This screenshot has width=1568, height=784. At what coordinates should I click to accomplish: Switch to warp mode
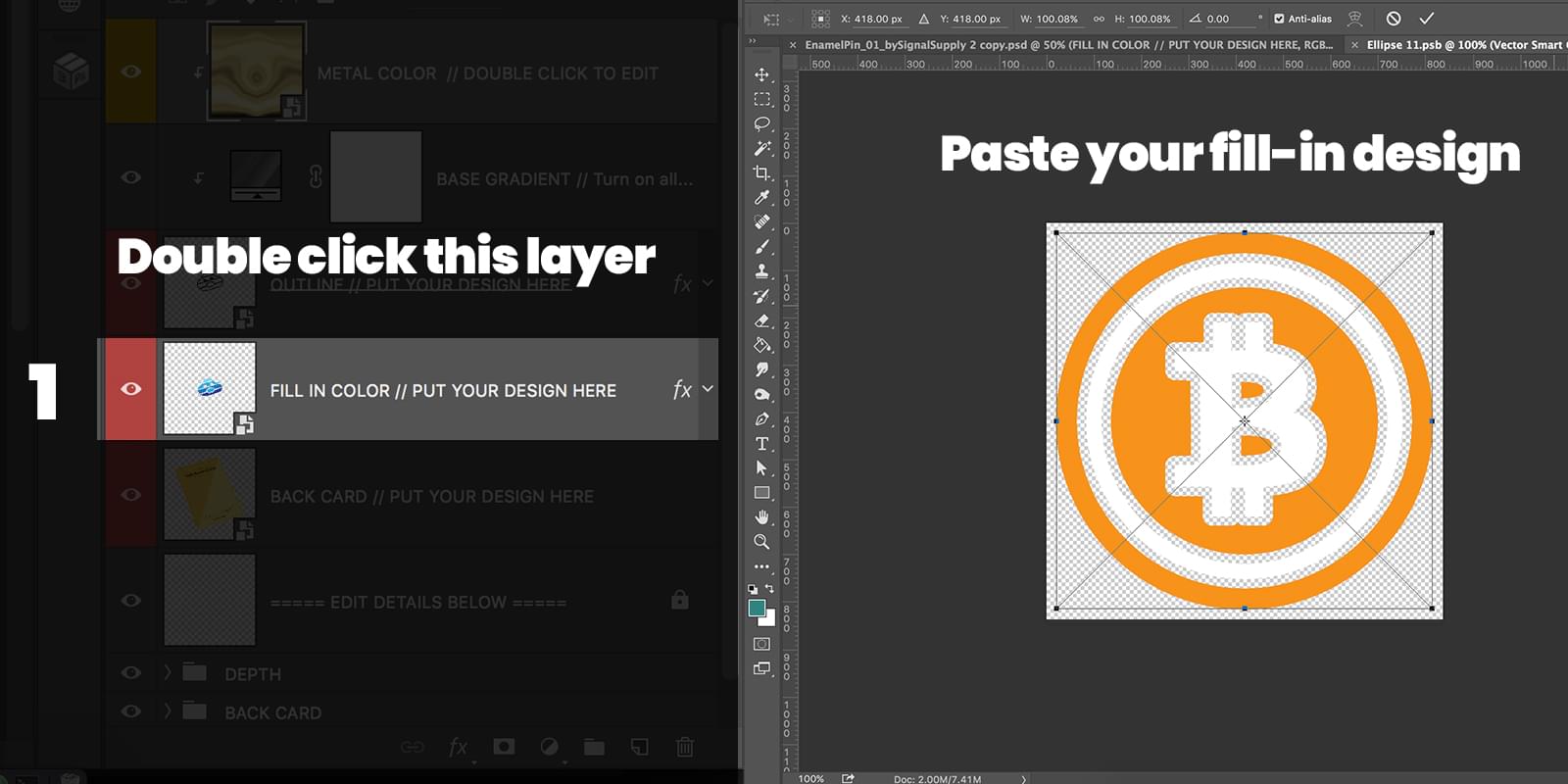(x=1355, y=19)
